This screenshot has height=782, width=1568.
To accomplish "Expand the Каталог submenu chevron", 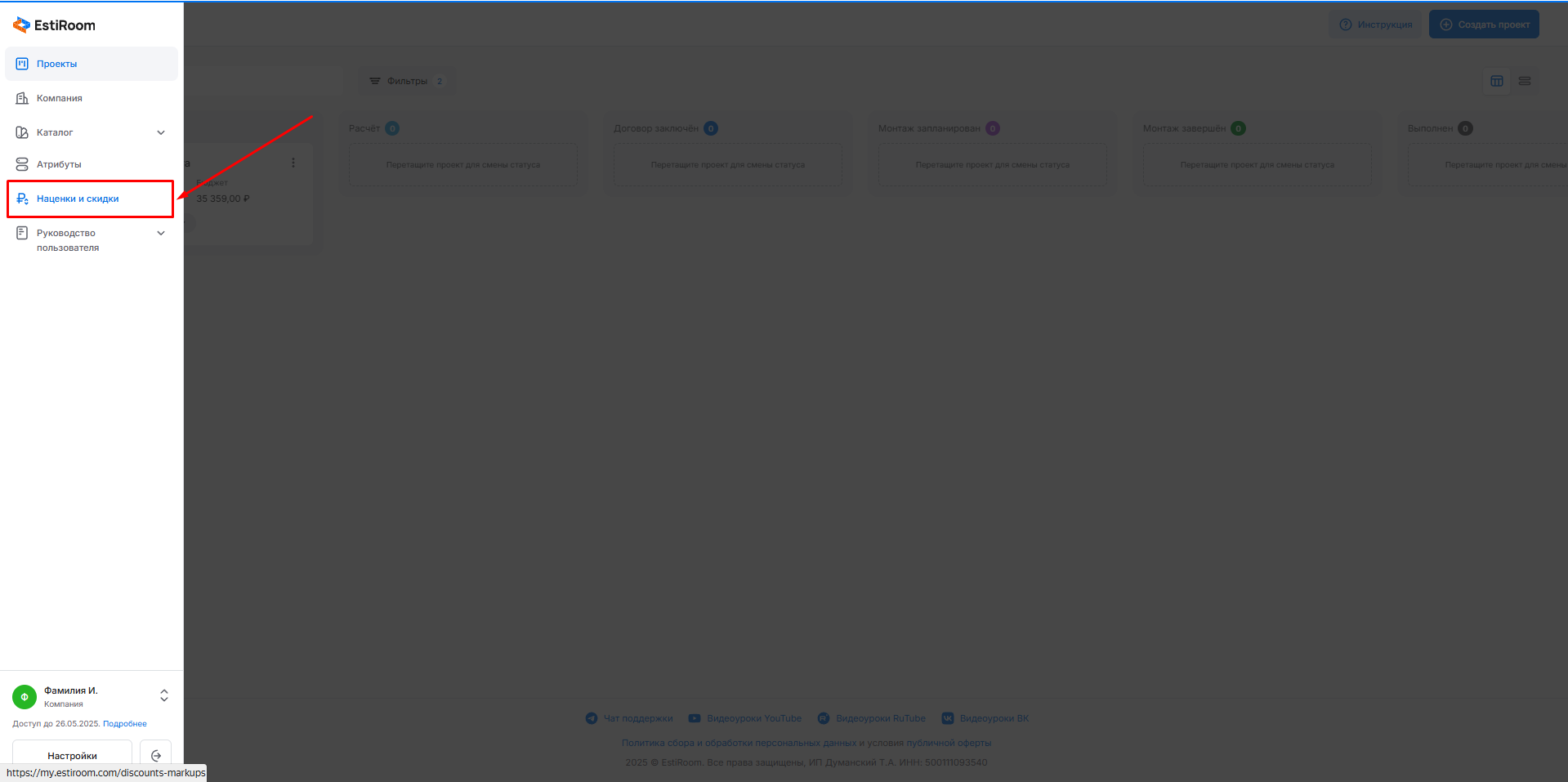I will coord(161,132).
